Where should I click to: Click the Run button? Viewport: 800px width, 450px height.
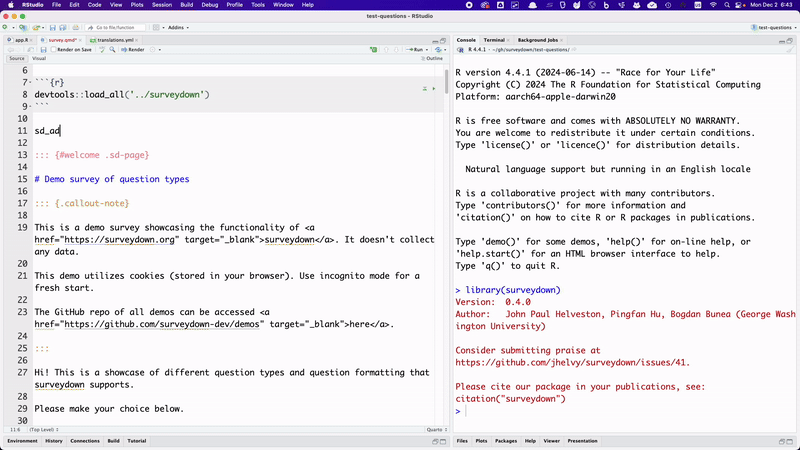(415, 49)
